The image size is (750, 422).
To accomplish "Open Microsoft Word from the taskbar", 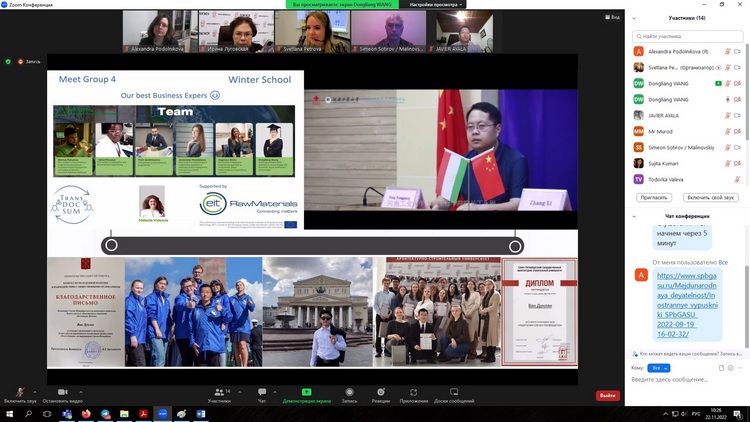I will [x=200, y=413].
